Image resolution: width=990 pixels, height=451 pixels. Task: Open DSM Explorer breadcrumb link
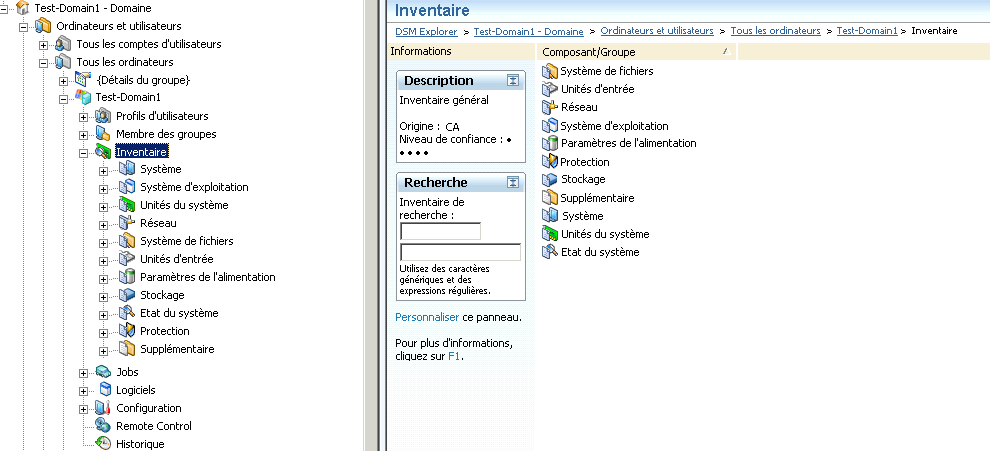pos(427,30)
